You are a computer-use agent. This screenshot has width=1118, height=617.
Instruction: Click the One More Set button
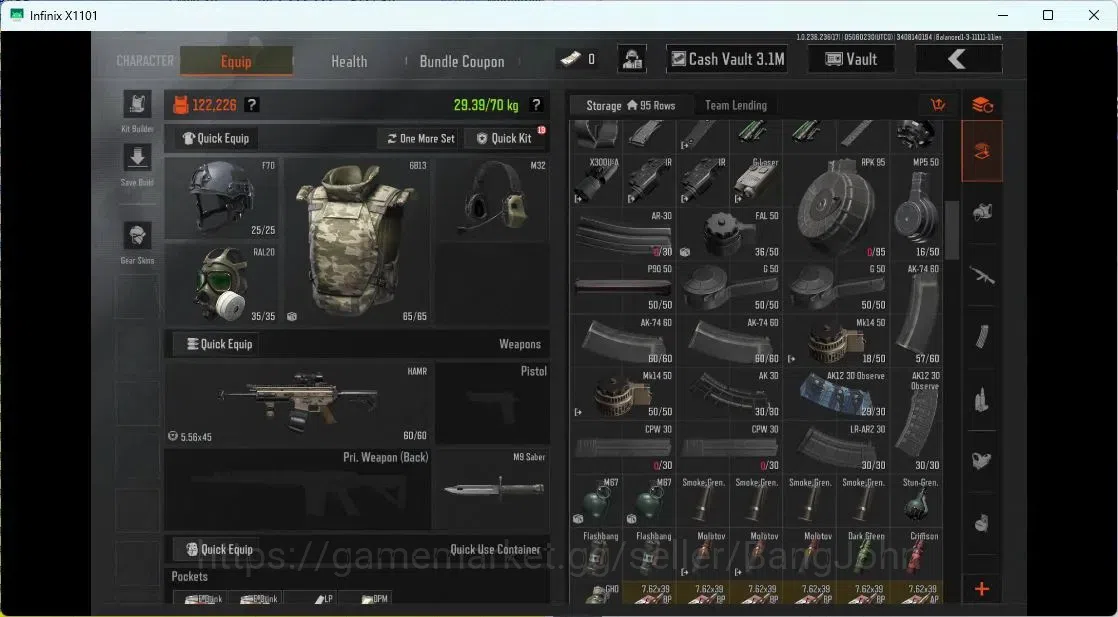coord(421,138)
